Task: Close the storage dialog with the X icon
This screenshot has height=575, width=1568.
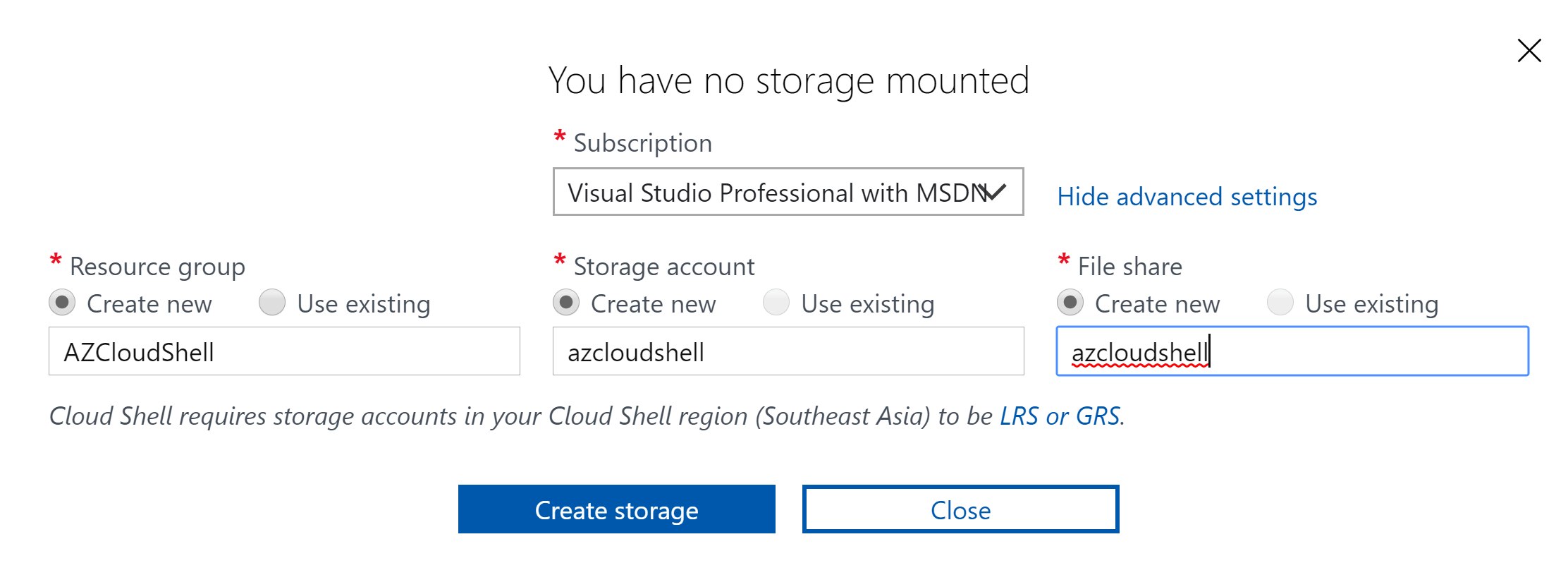Action: (x=1529, y=51)
